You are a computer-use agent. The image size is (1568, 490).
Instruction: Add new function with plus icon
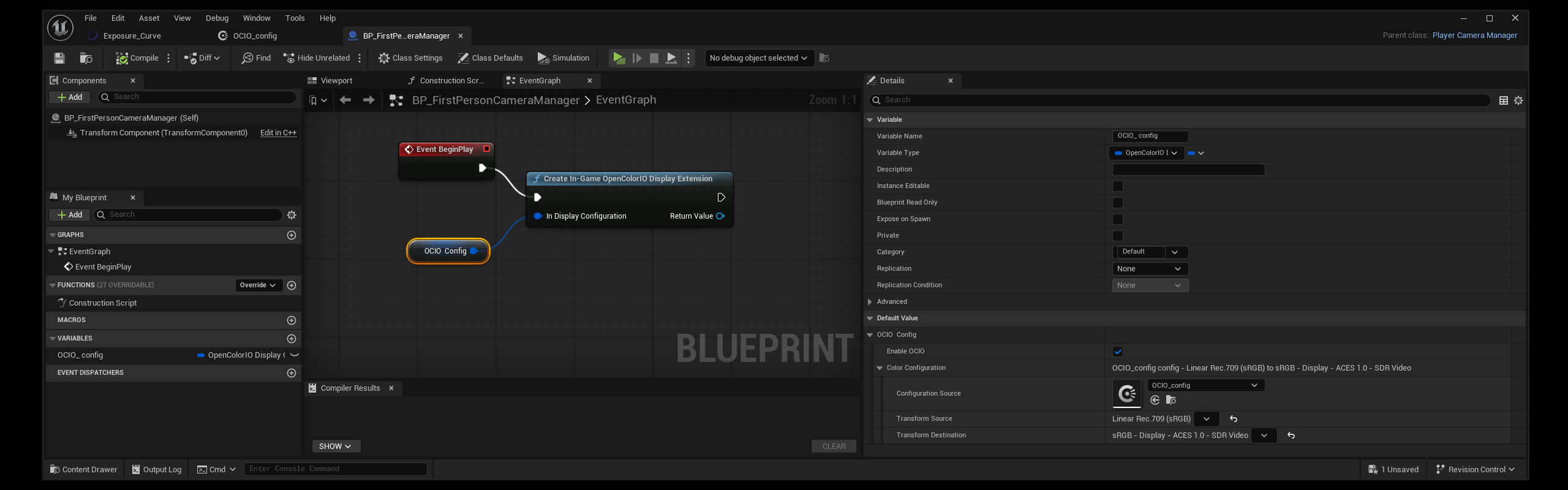point(292,285)
